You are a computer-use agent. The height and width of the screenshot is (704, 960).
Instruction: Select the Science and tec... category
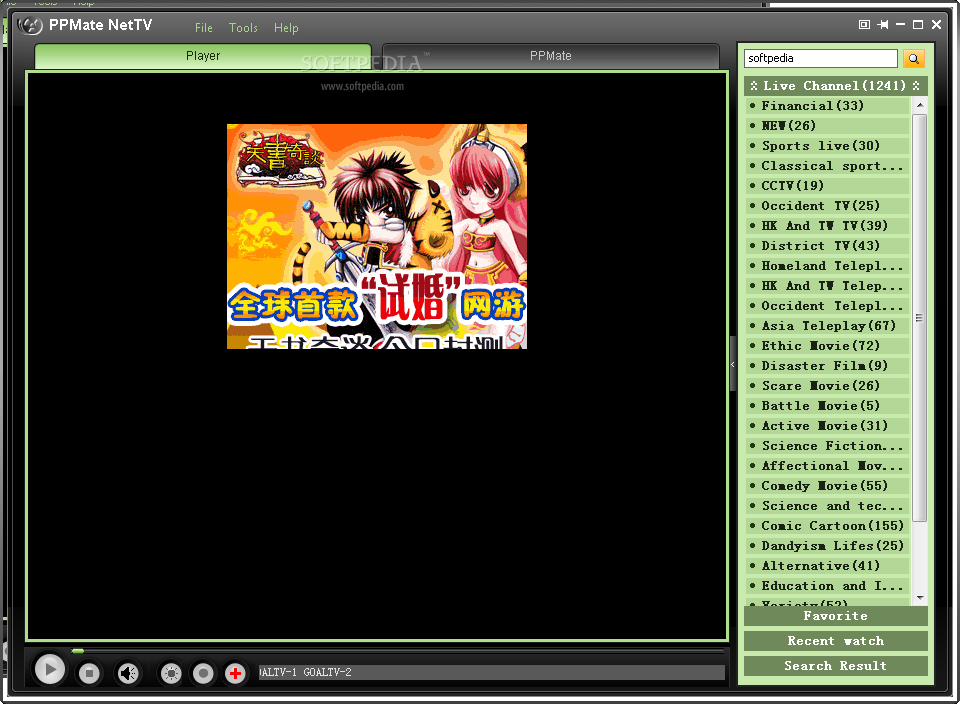[x=828, y=506]
